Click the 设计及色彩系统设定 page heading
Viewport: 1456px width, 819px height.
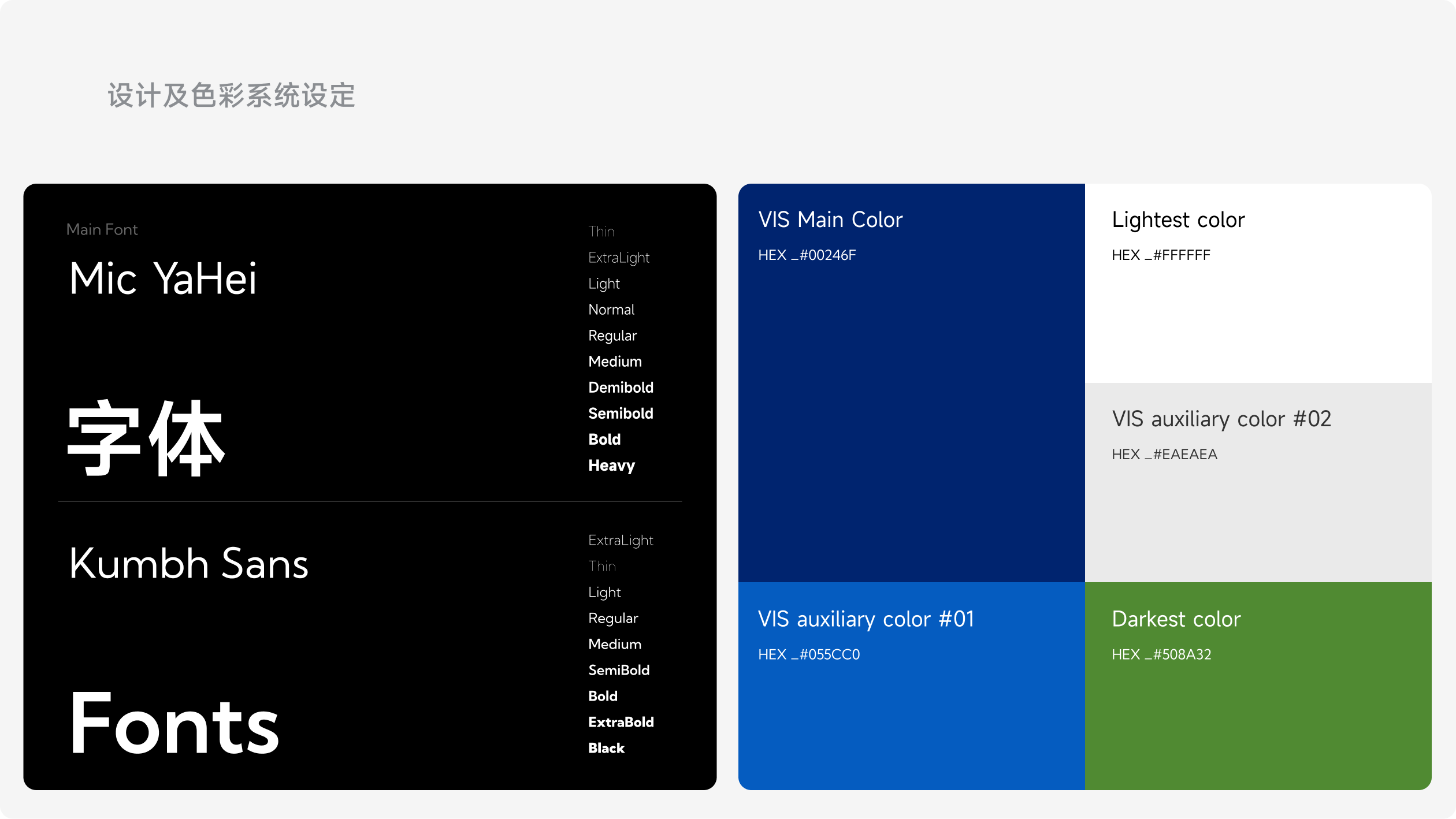point(231,95)
